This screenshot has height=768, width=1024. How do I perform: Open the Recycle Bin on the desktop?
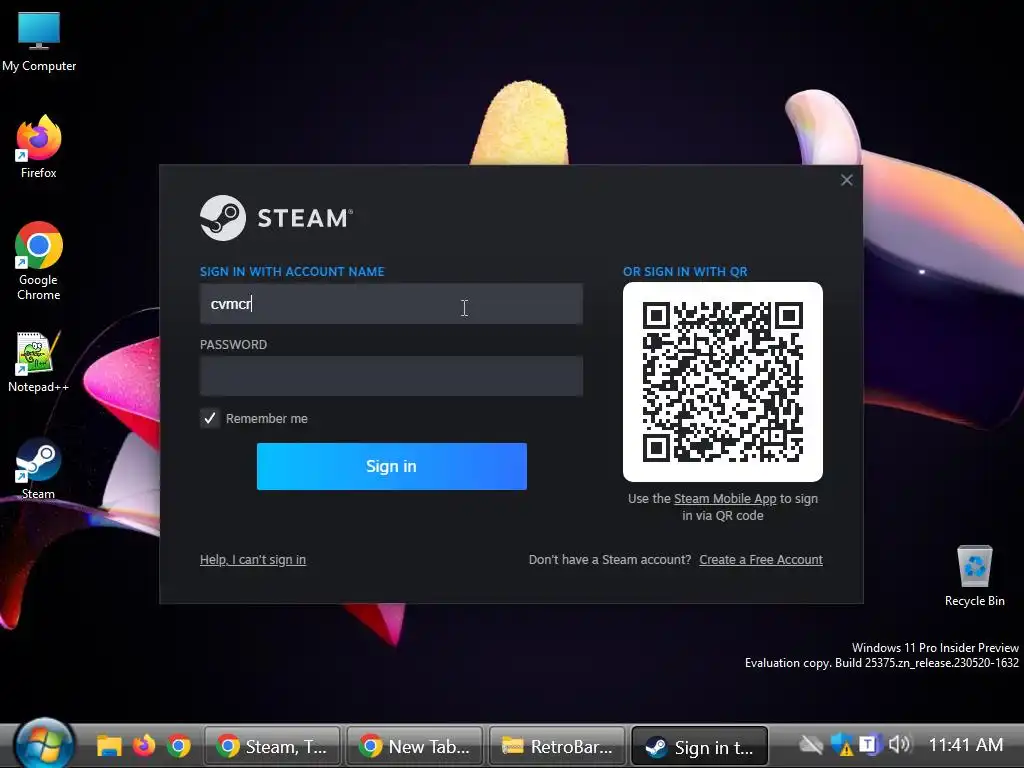pyautogui.click(x=974, y=576)
